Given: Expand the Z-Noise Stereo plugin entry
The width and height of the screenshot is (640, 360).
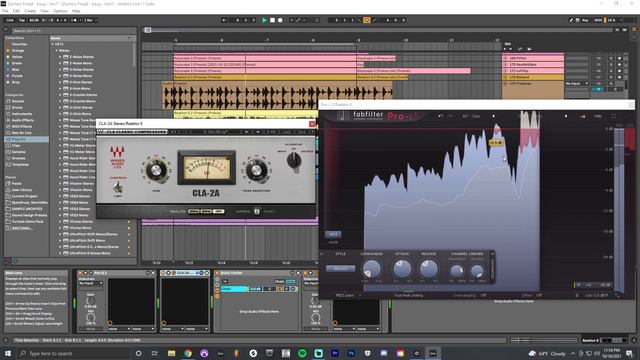Looking at the screenshot, I should tap(60, 57).
